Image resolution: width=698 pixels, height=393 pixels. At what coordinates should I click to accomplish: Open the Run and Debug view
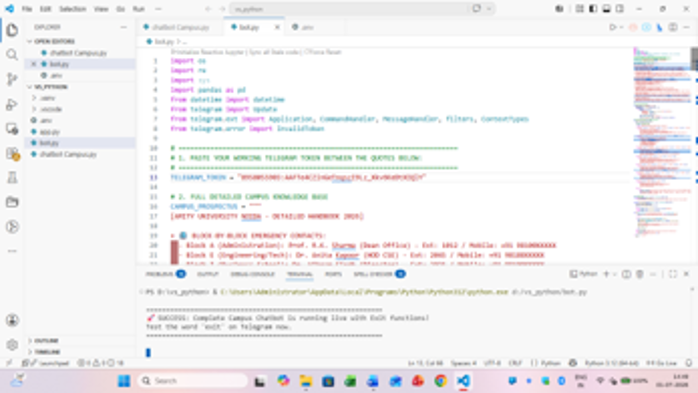click(12, 104)
